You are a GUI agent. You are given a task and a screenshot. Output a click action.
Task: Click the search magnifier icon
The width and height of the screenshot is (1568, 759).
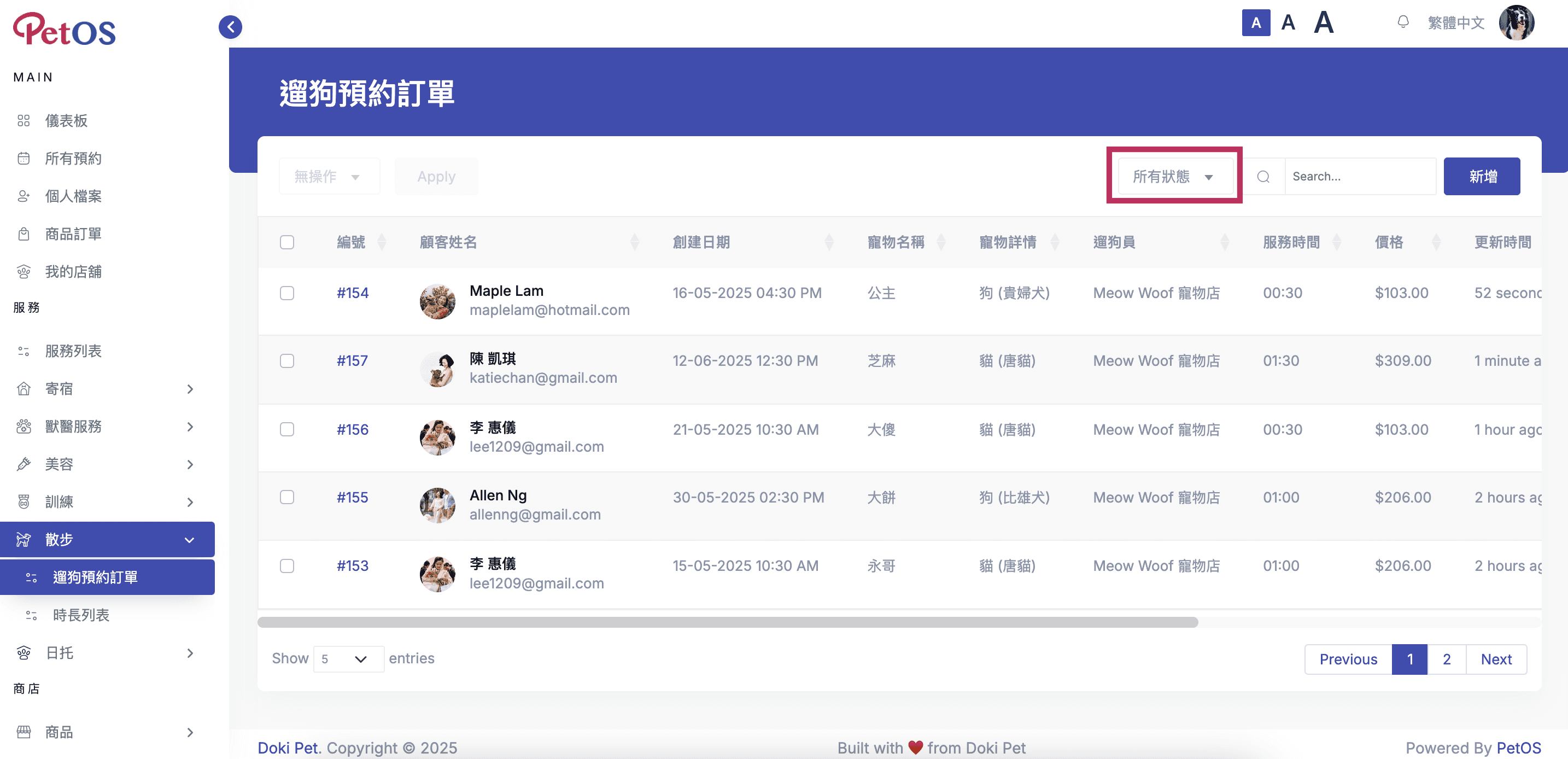1263,177
